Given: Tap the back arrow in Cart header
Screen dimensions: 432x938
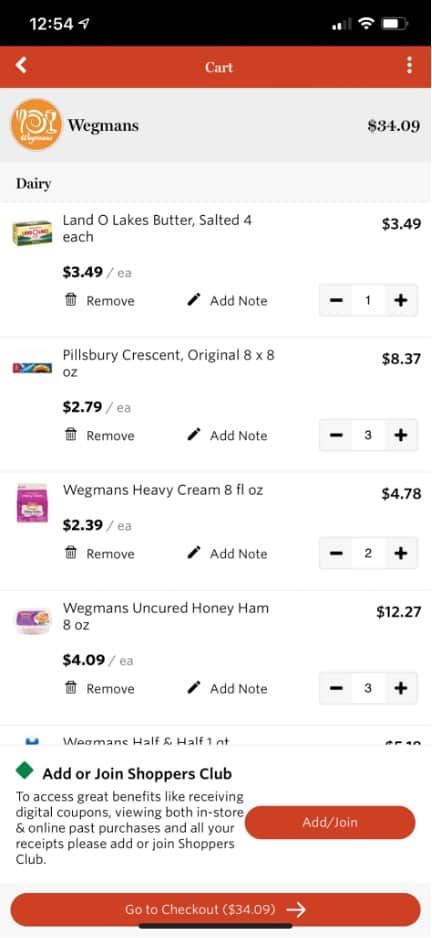Looking at the screenshot, I should click(x=21, y=65).
